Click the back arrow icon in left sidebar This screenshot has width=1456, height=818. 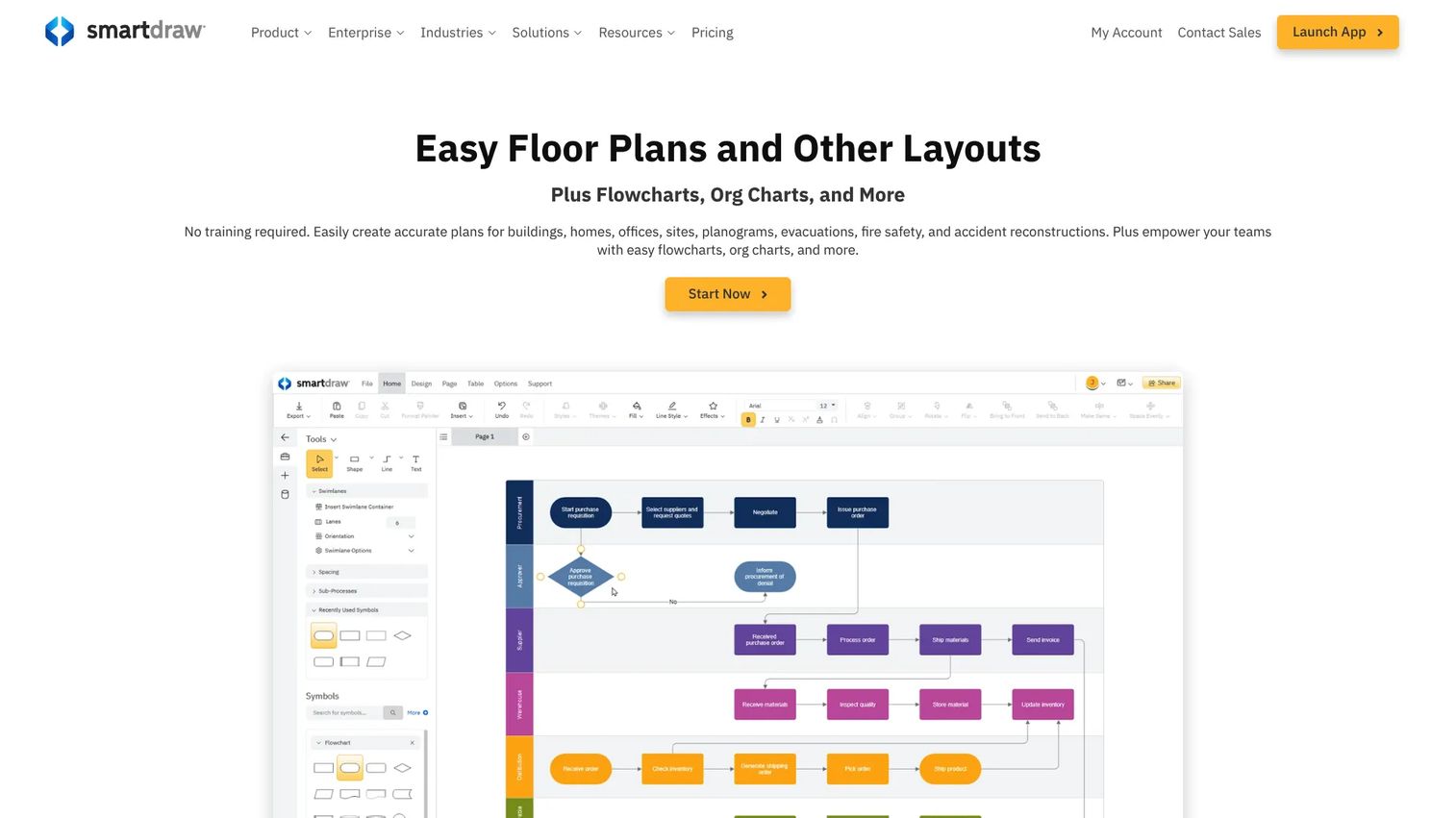(285, 437)
